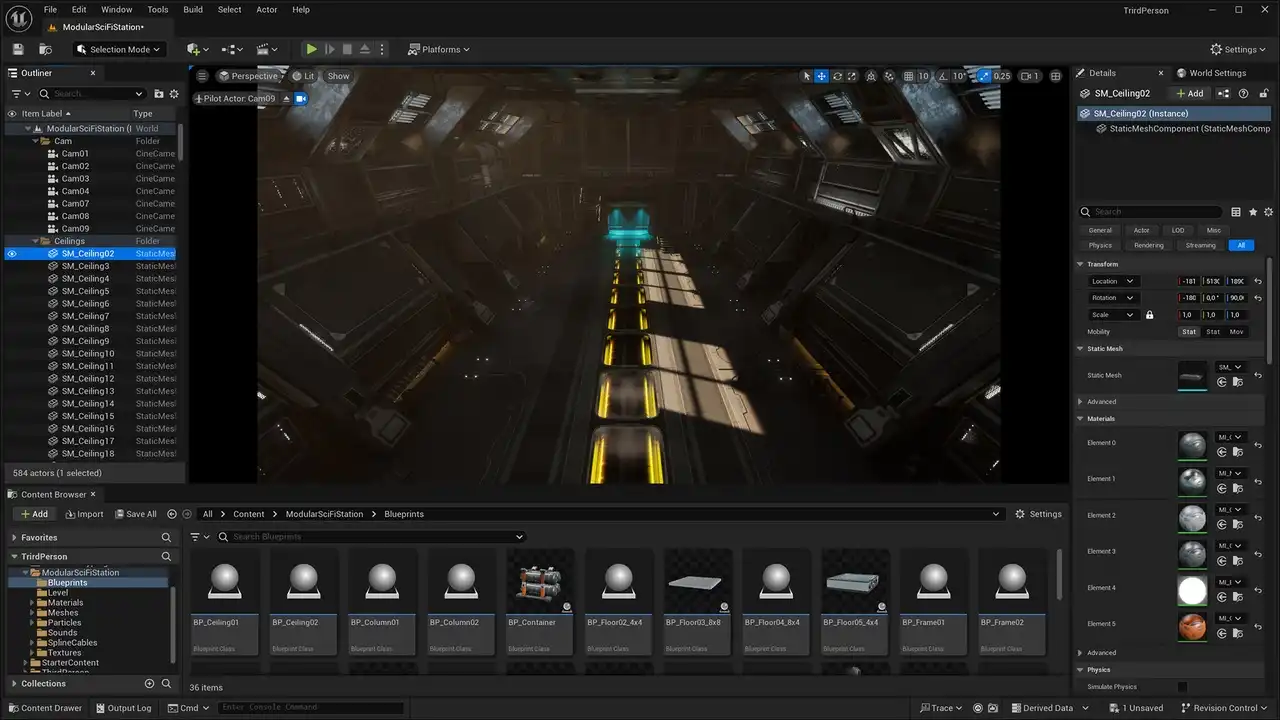Toggle the grid snapping icon in viewport
This screenshot has height=720, width=1280.
pos(908,76)
